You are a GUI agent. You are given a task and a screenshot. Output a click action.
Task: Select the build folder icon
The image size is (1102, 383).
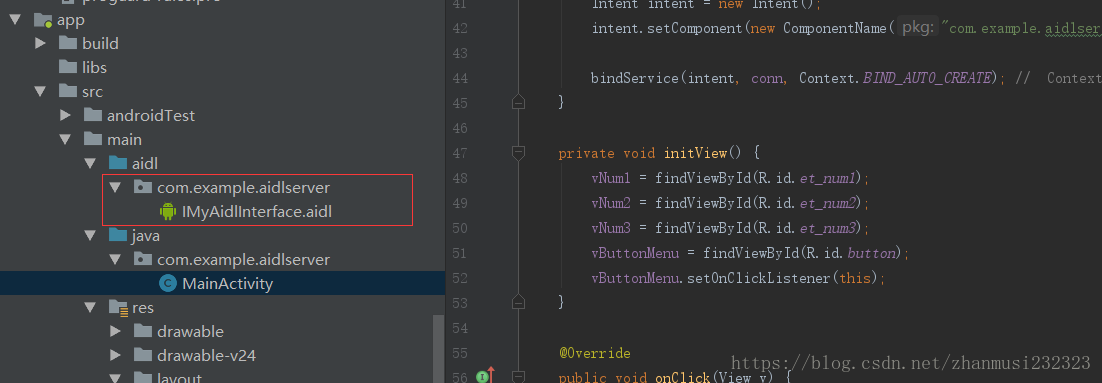[68, 44]
